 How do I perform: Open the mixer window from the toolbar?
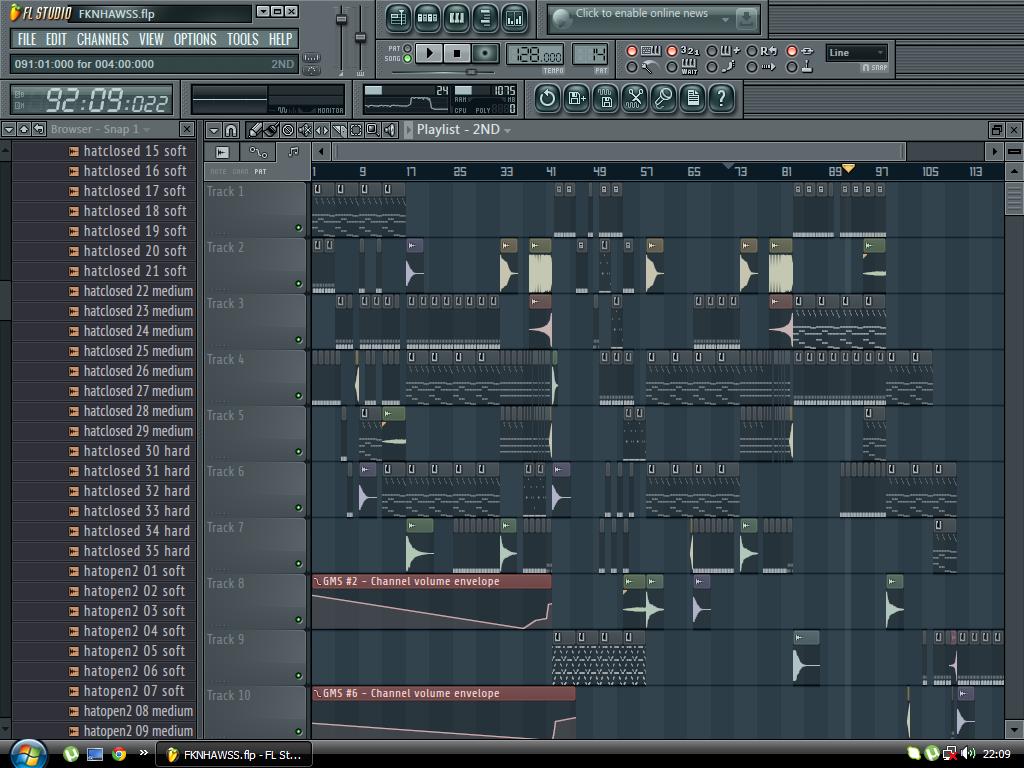[x=514, y=18]
